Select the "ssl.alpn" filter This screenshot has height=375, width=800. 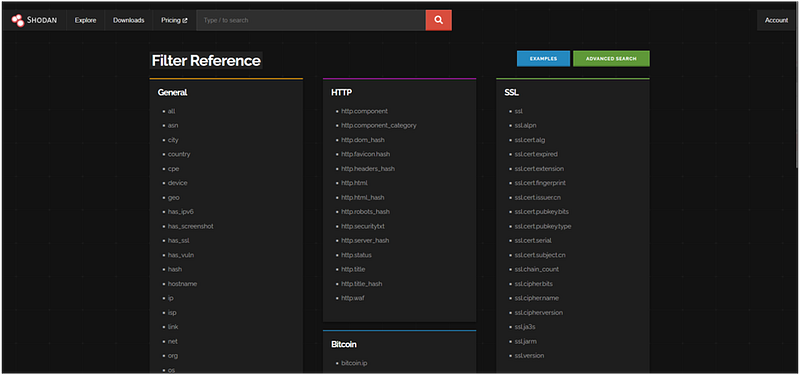[x=525, y=126]
